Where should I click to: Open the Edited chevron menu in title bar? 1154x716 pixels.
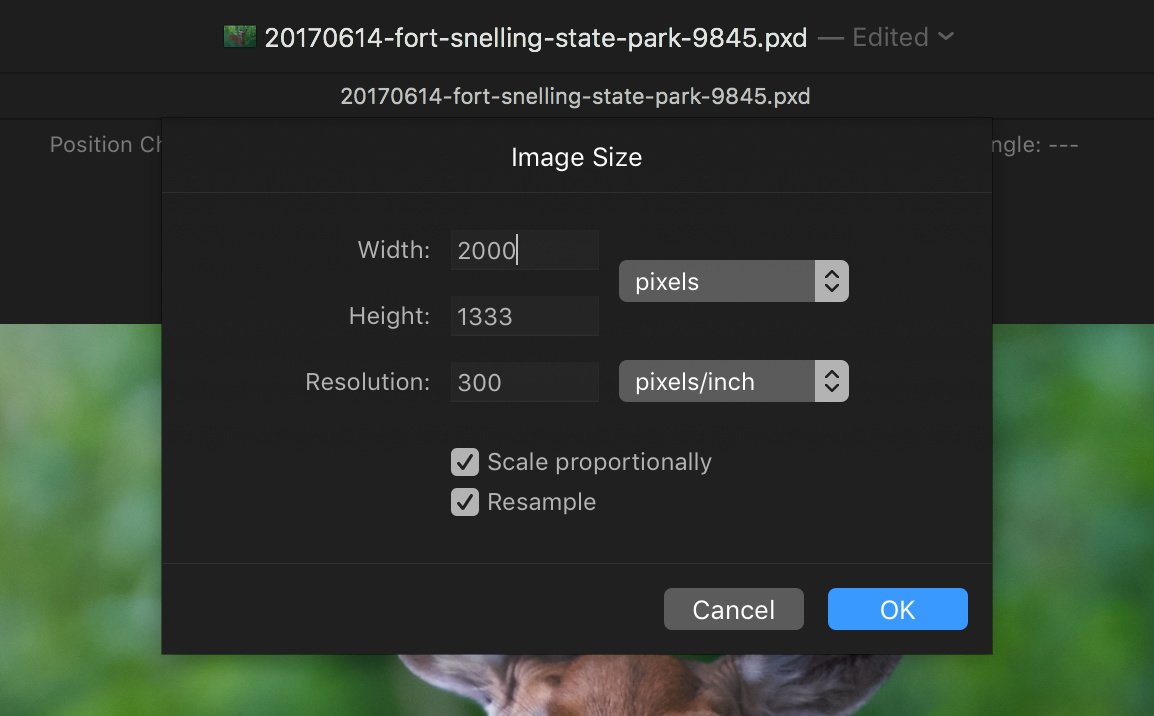click(x=945, y=38)
